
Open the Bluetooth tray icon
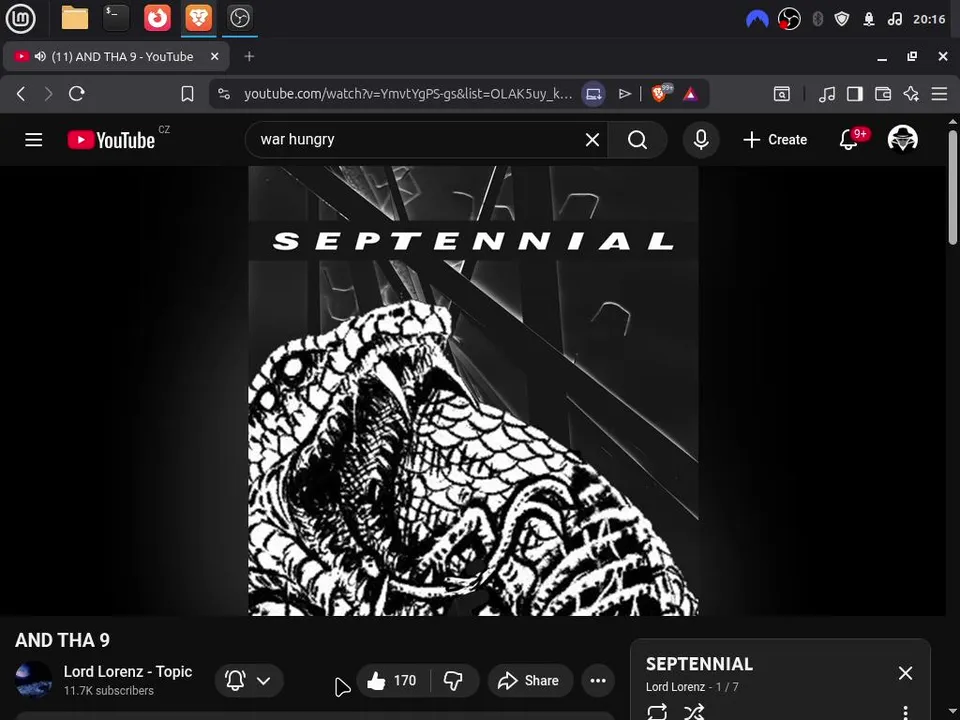(x=817, y=19)
